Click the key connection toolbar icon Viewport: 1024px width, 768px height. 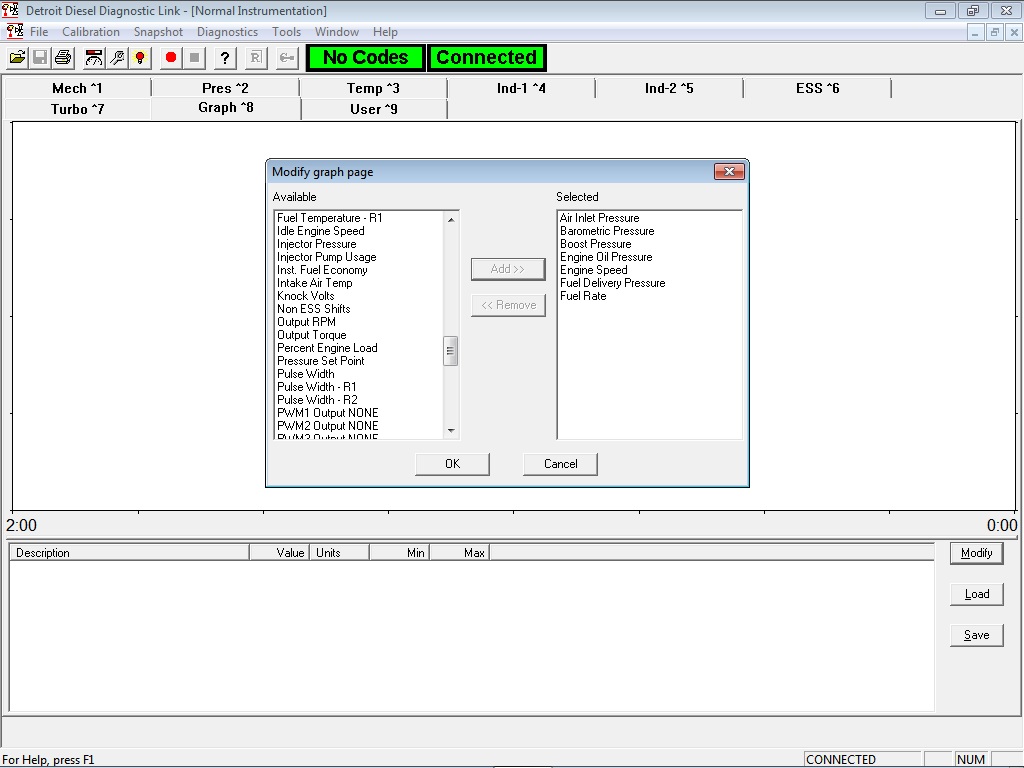click(285, 57)
